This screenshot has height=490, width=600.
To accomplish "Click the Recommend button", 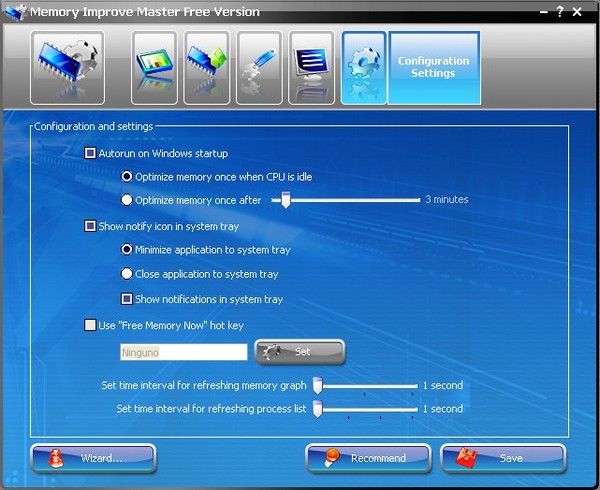I will [367, 458].
